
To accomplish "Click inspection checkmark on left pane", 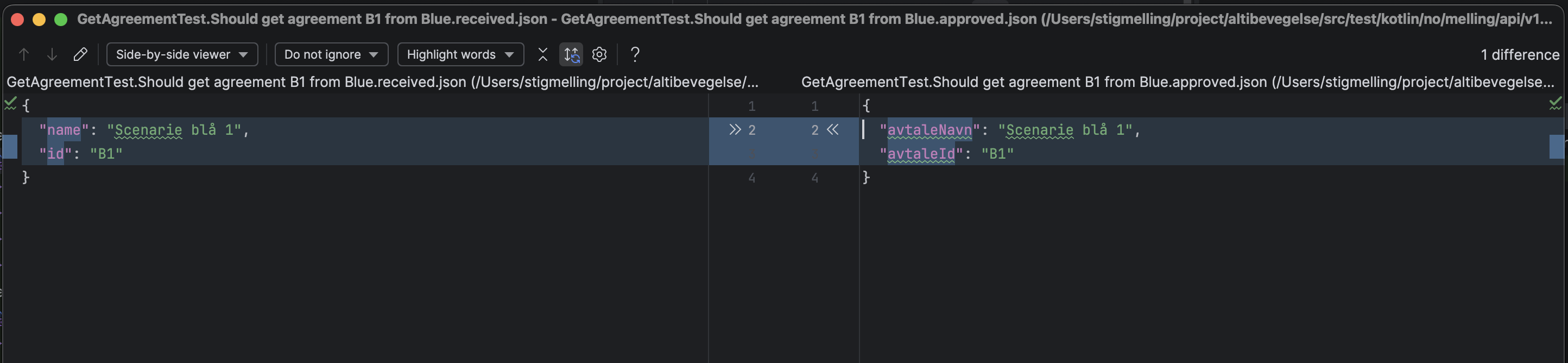I will click(x=10, y=104).
